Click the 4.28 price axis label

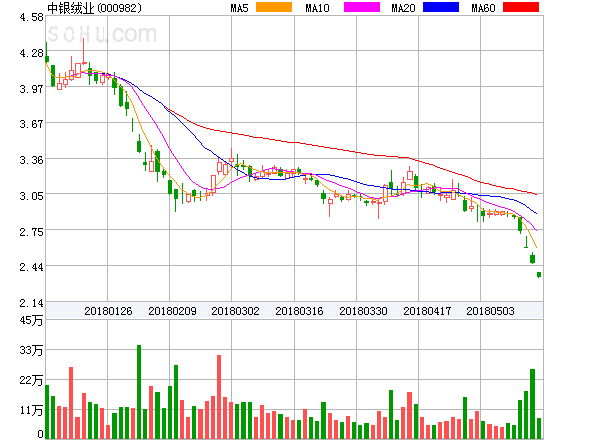pos(31,53)
